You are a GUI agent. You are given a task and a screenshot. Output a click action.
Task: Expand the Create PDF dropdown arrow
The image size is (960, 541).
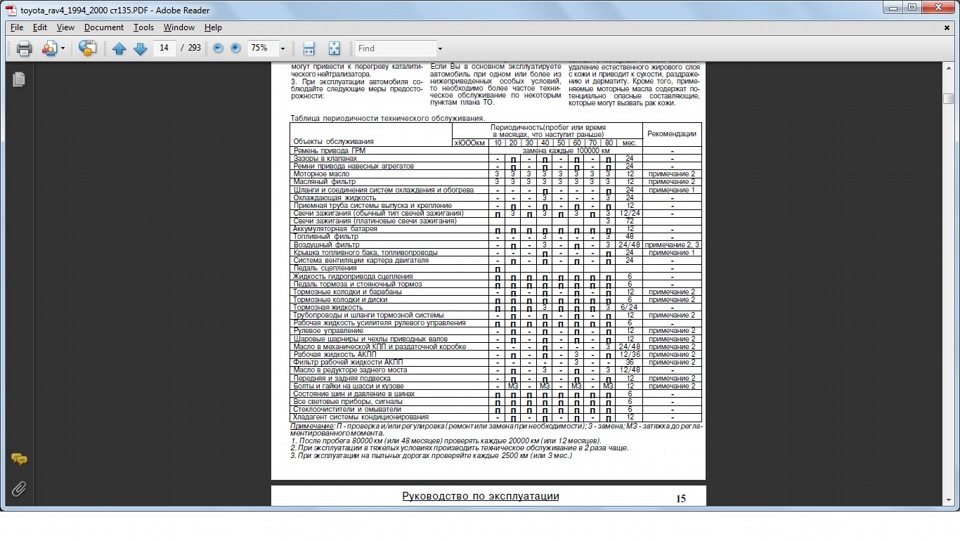tap(62, 48)
